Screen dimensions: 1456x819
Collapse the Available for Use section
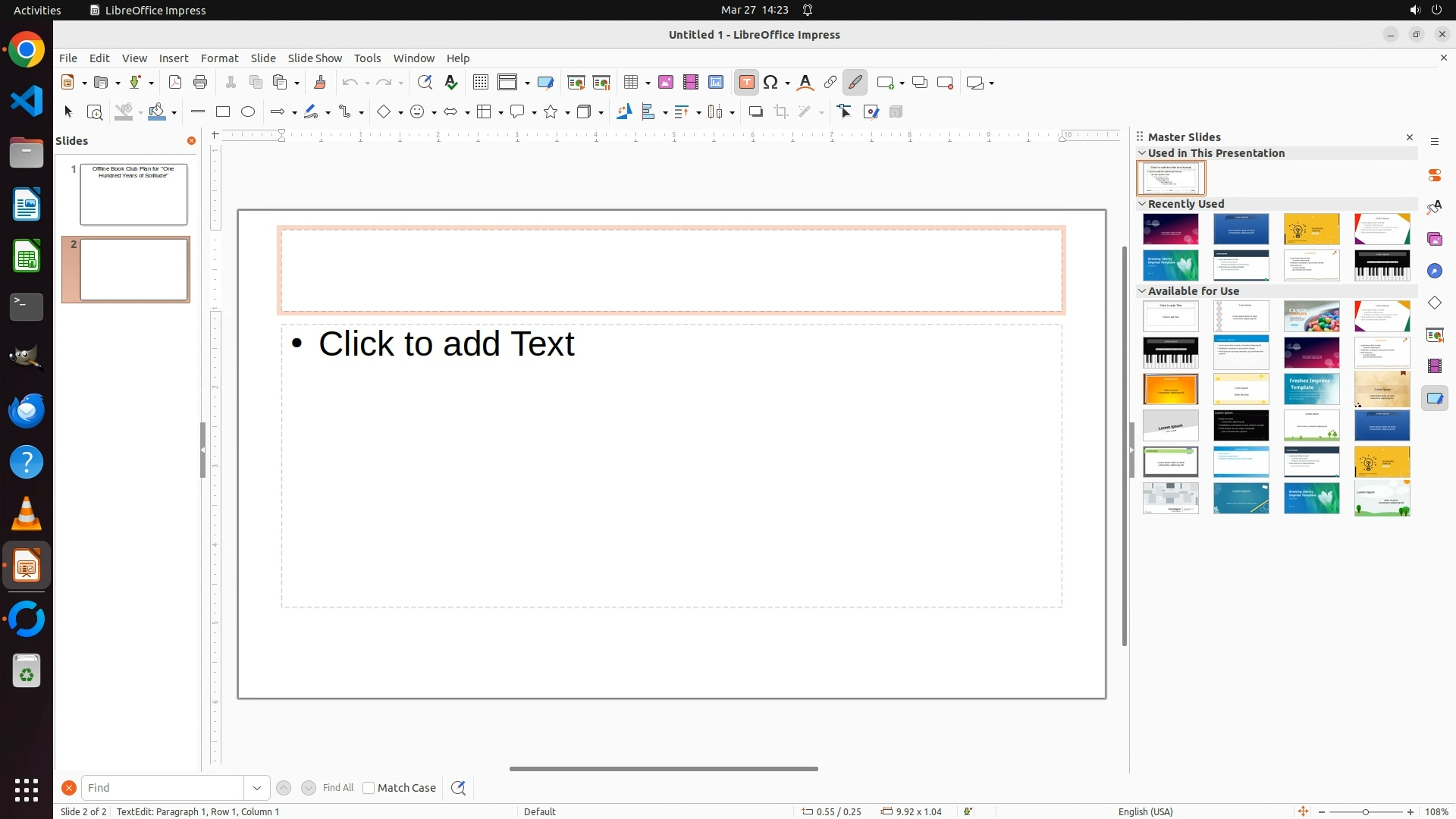(1142, 291)
